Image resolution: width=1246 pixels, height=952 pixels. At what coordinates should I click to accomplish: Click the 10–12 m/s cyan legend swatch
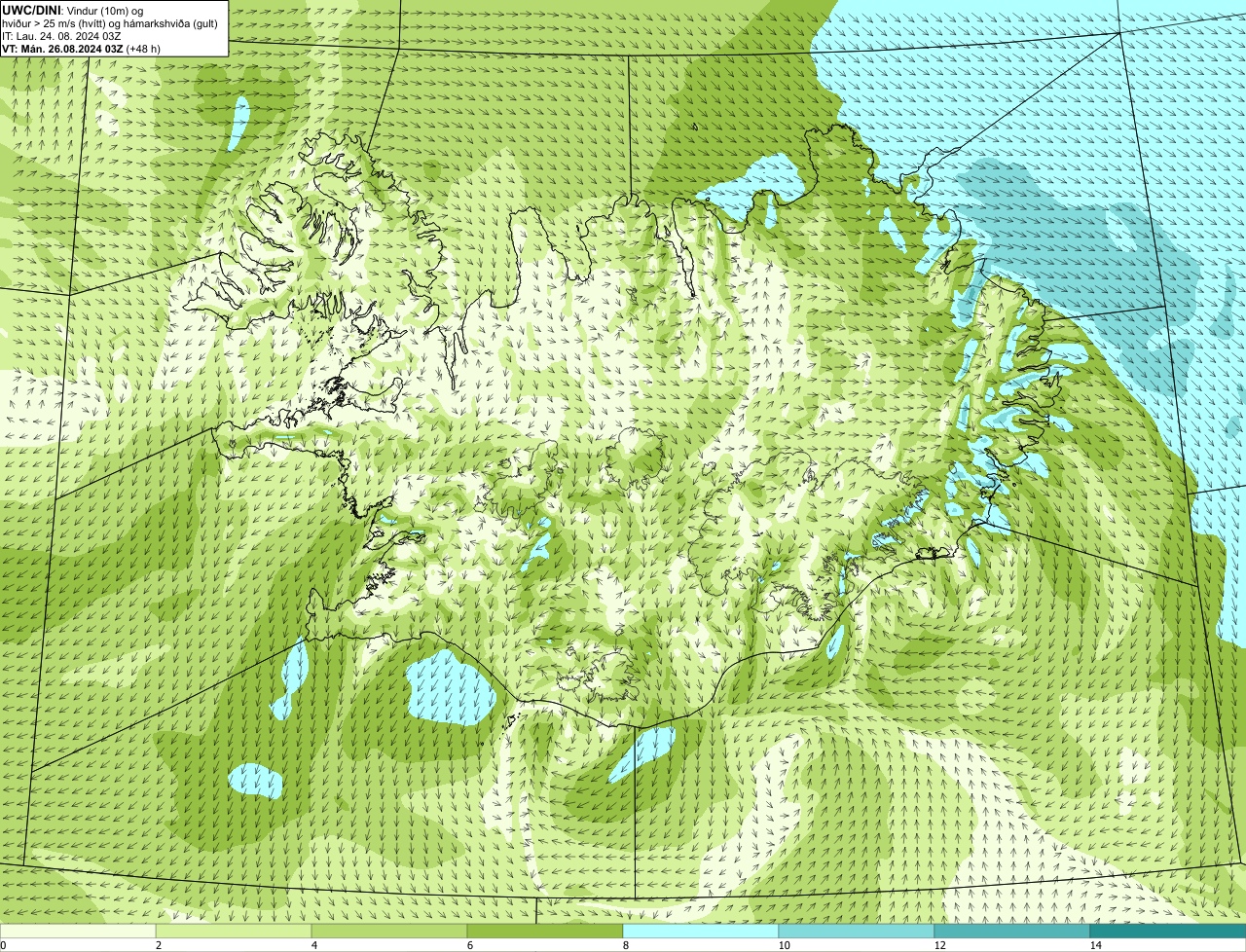[857, 932]
